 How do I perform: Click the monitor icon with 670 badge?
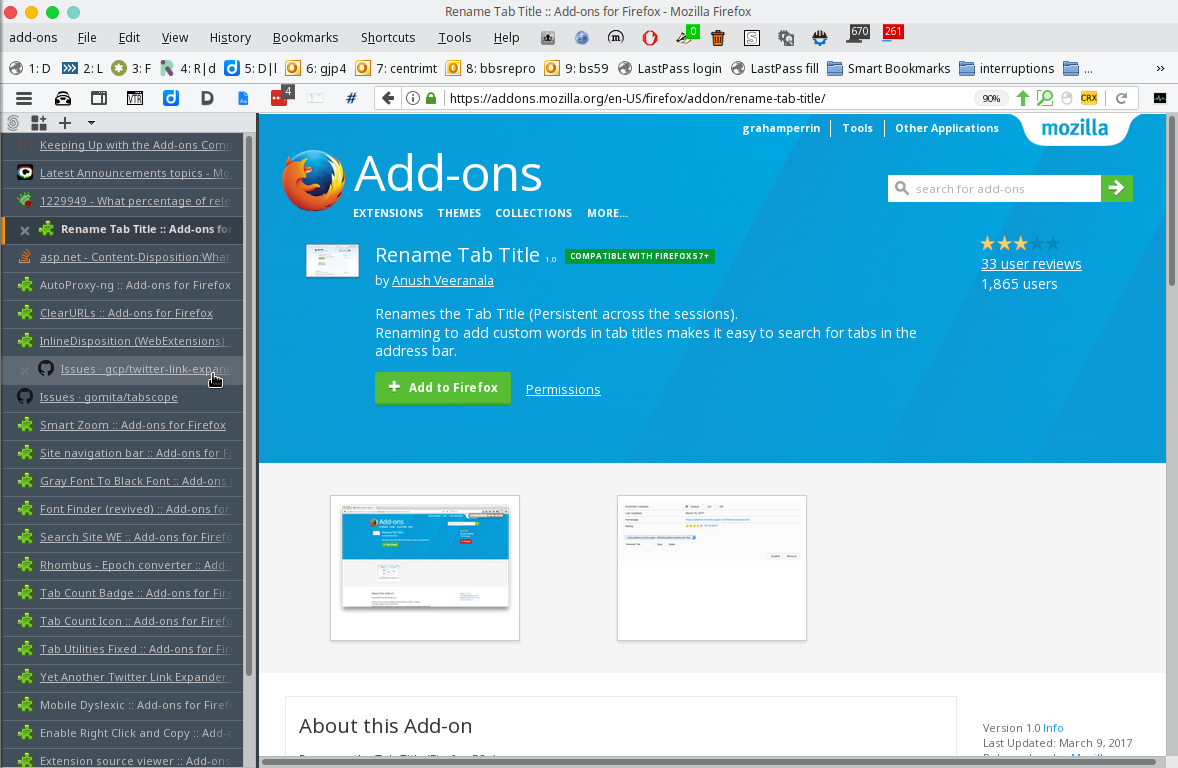point(857,34)
